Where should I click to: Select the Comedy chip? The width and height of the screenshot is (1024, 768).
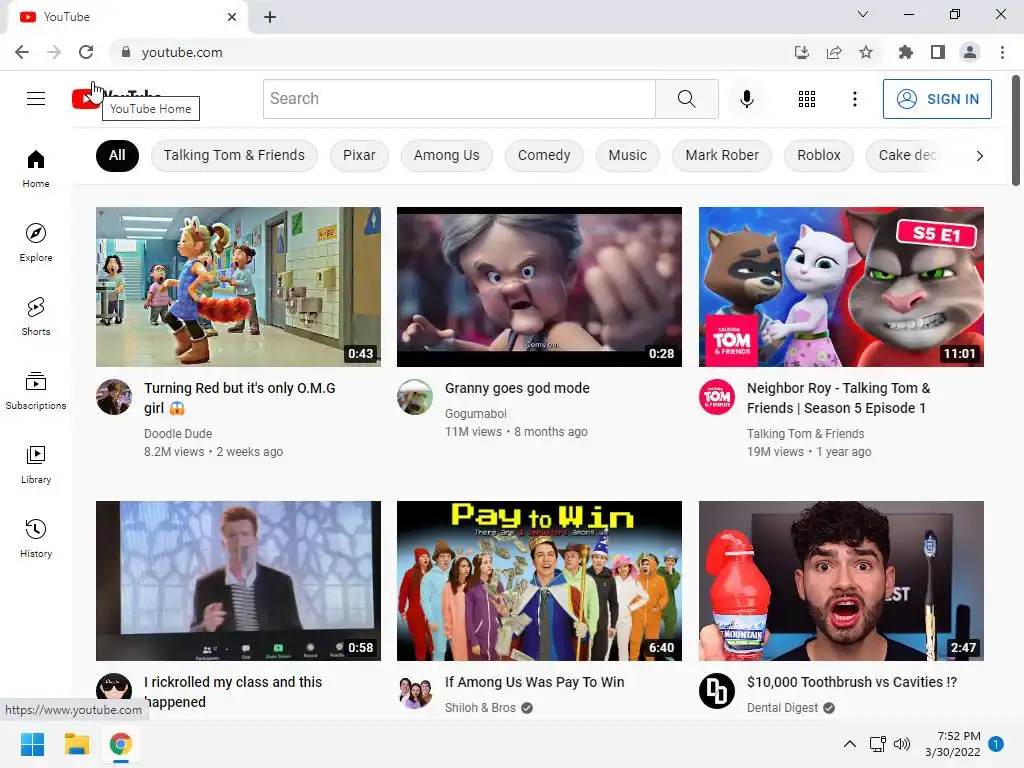point(544,155)
